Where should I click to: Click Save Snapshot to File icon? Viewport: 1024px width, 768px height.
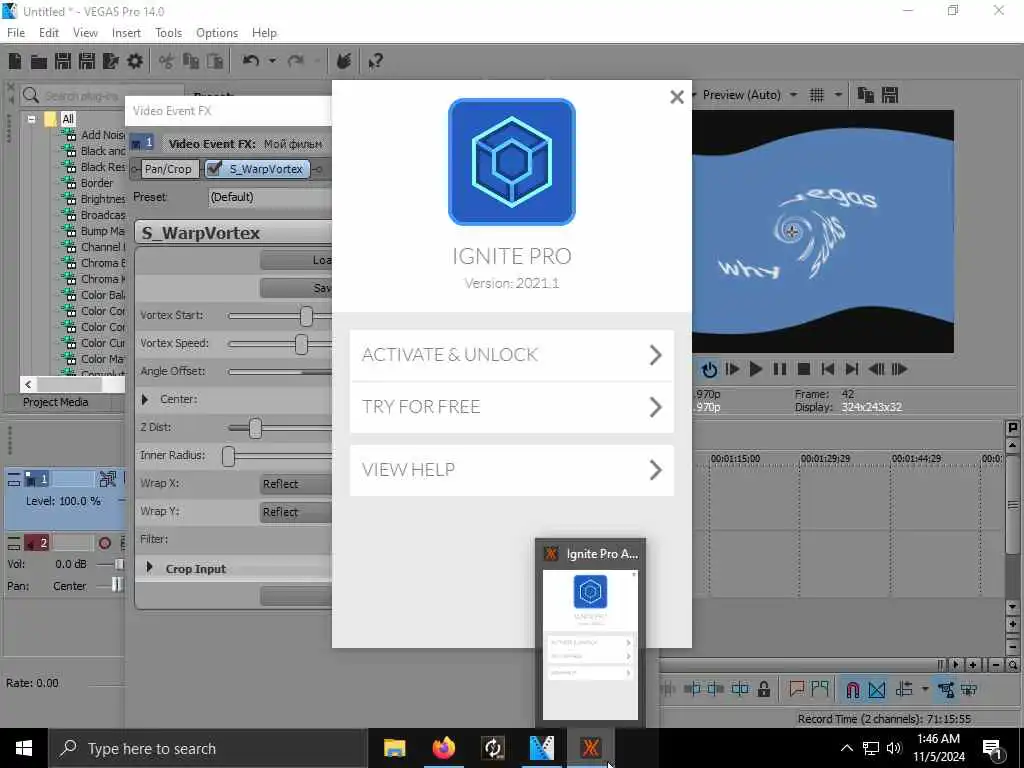(x=890, y=95)
